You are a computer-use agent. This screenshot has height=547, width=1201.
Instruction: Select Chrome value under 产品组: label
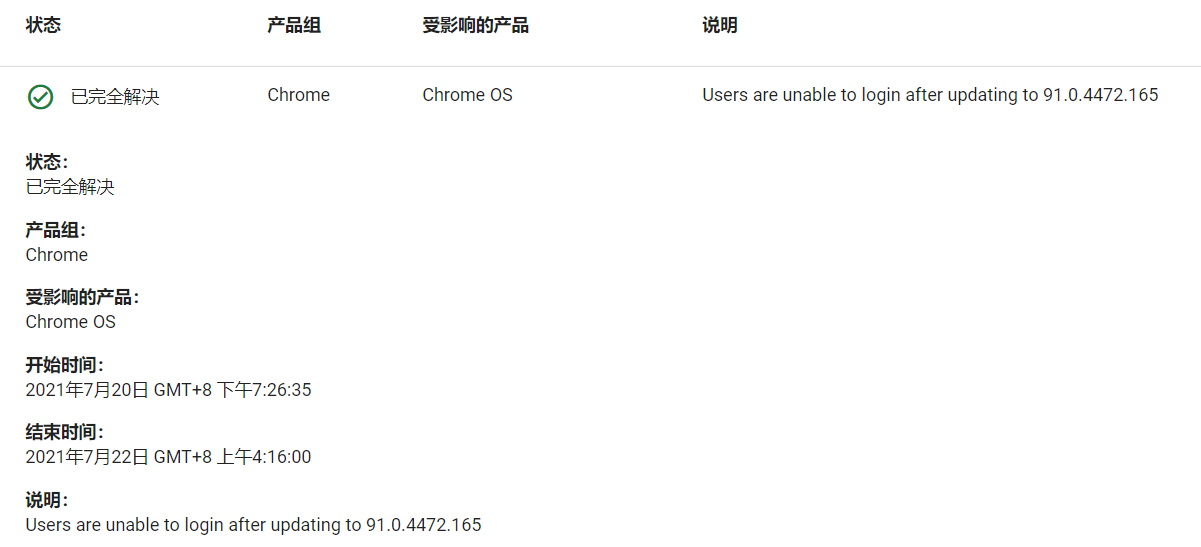pos(57,255)
